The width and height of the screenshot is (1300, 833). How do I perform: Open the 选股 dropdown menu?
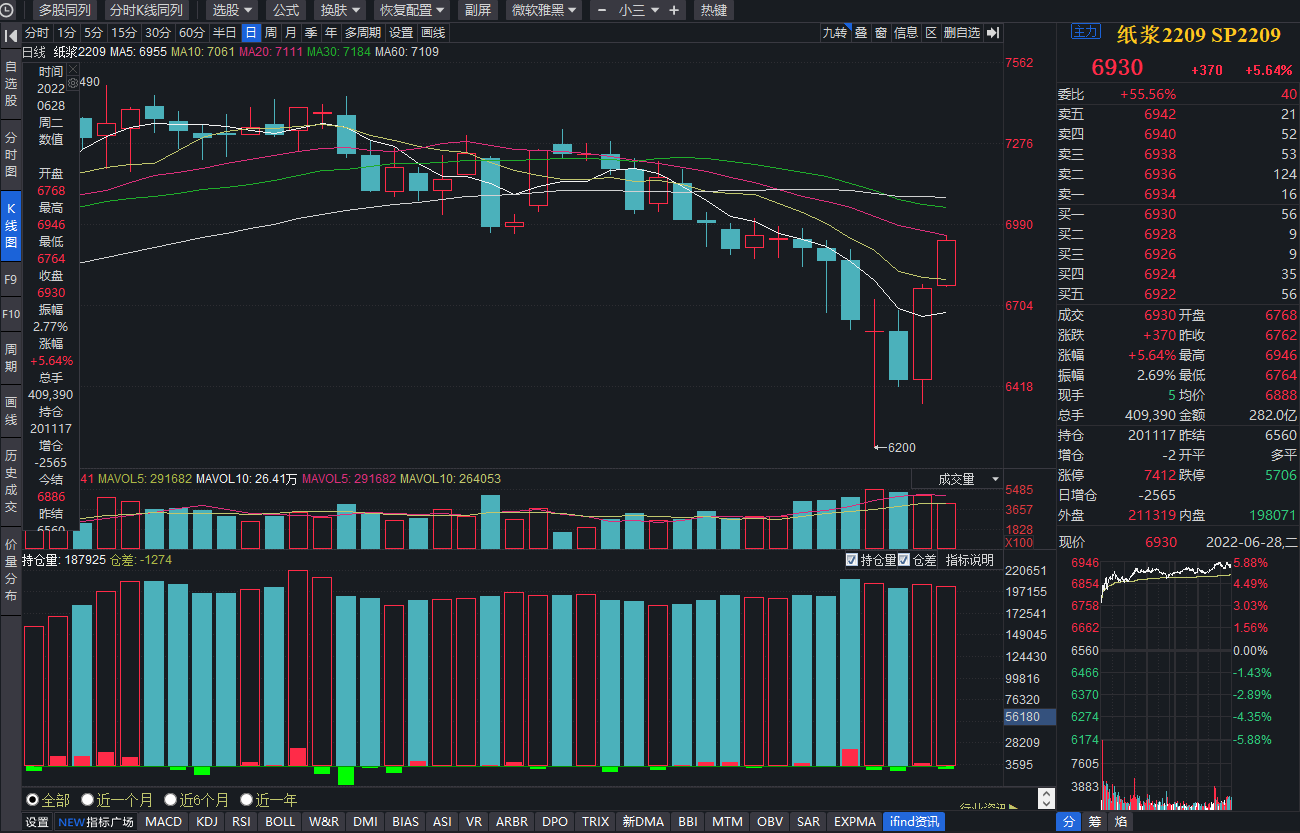[x=232, y=10]
